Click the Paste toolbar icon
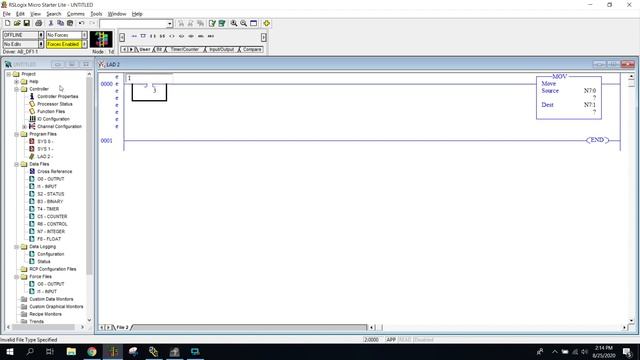The image size is (640, 360). click(70, 23)
